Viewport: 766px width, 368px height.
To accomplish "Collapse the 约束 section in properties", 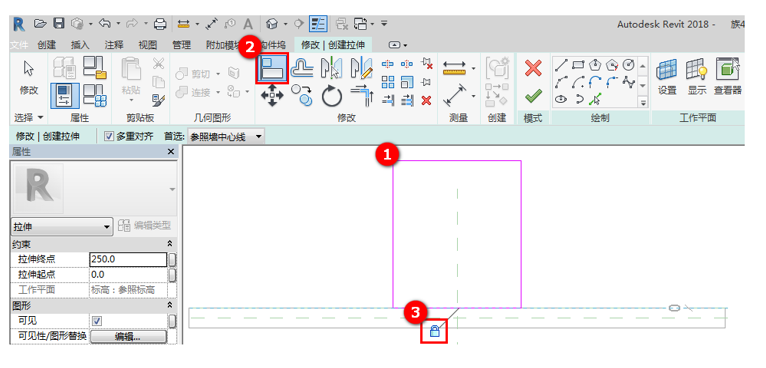I will point(170,243).
